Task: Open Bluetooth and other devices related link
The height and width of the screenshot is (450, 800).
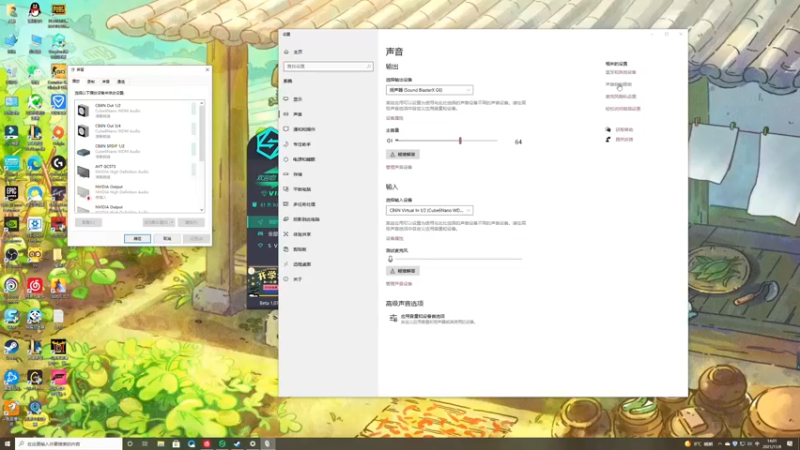Action: pyautogui.click(x=620, y=72)
